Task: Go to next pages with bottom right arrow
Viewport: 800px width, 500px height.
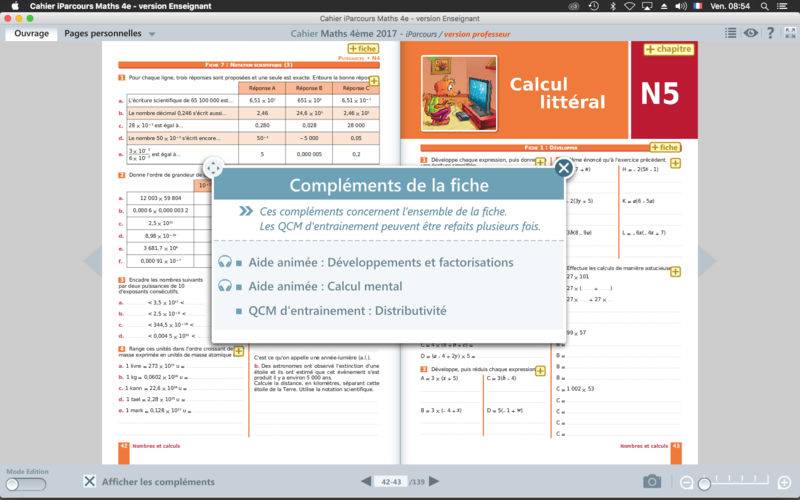Action: pyautogui.click(x=434, y=481)
